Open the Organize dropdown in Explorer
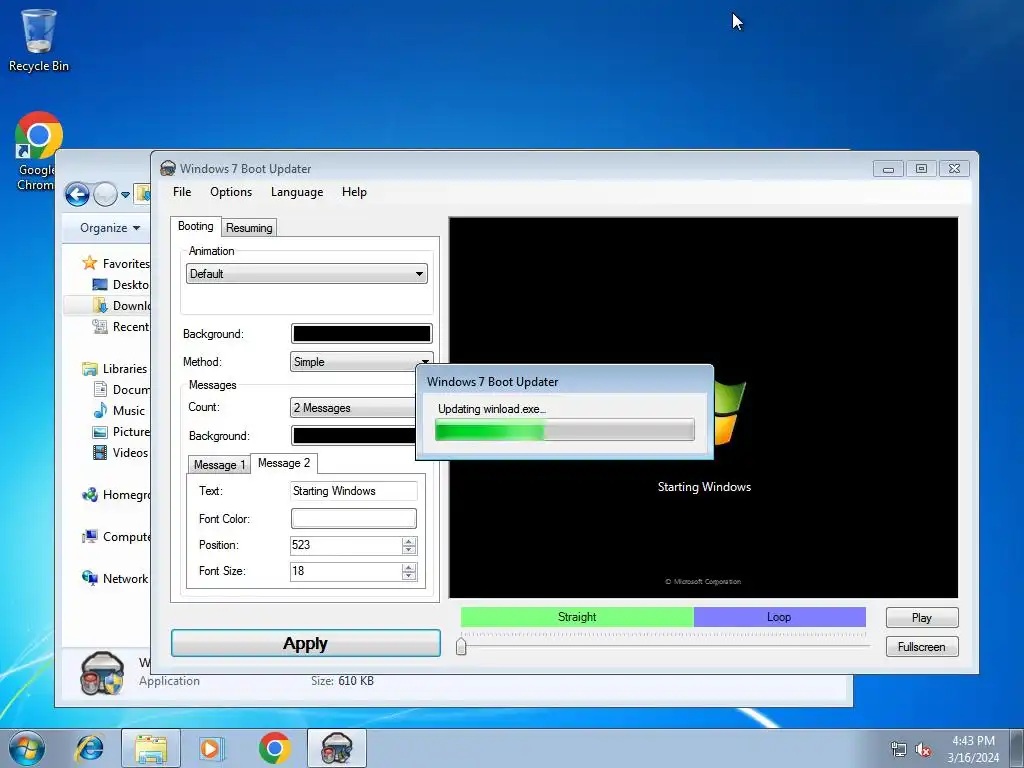 point(110,228)
